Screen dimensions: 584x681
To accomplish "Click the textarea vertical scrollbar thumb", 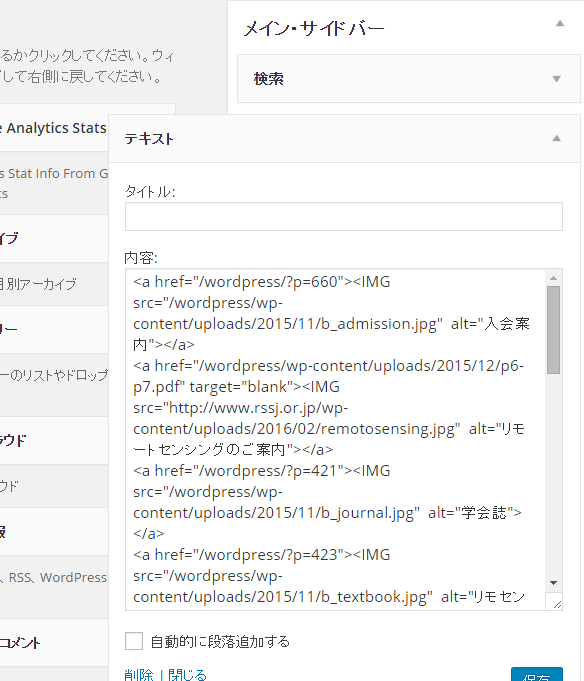I will [x=553, y=330].
